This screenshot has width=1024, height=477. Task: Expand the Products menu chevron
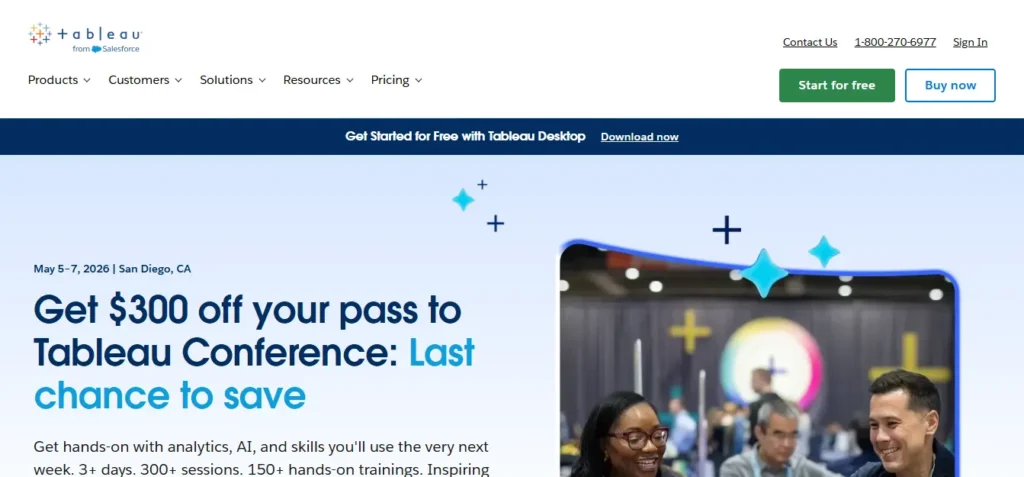[x=86, y=80]
